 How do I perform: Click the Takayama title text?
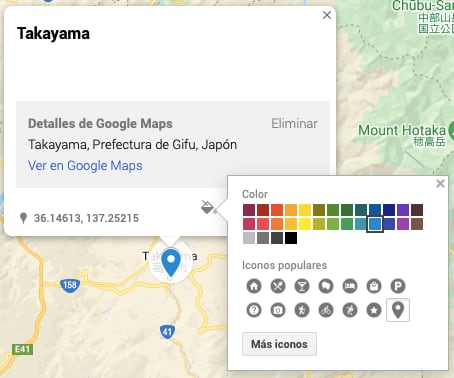click(x=53, y=33)
